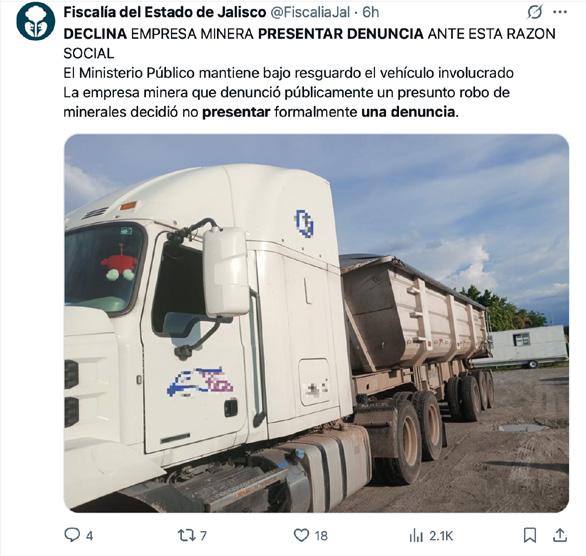The height and width of the screenshot is (556, 586).
Task: Click the like count 18
Action: [321, 536]
